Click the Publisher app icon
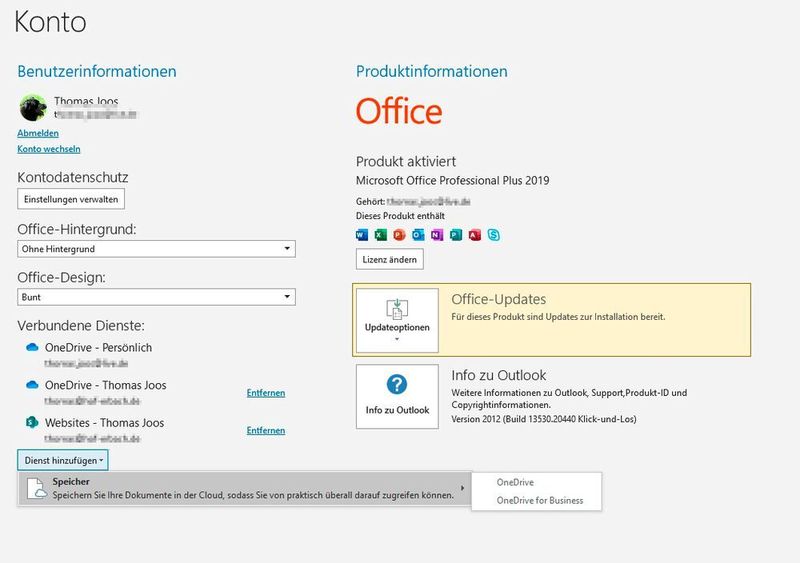 [x=456, y=235]
